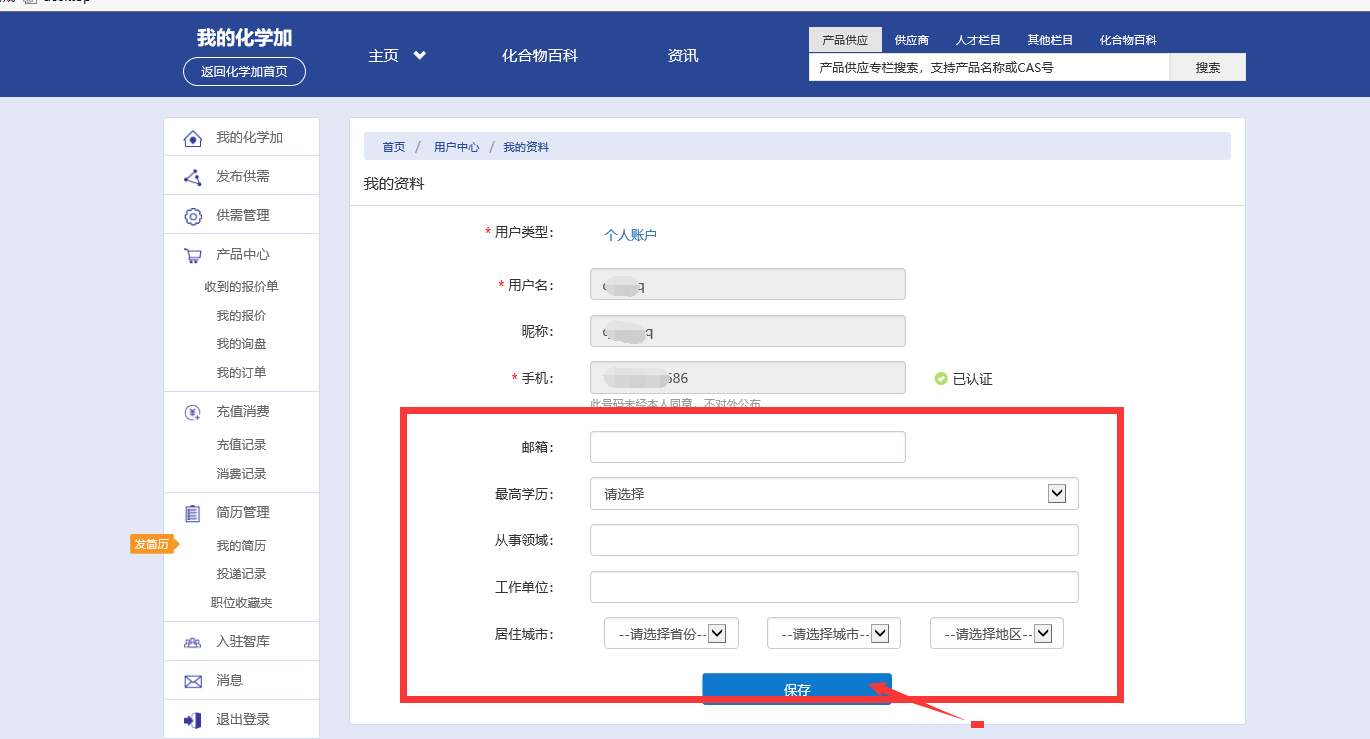Open the district select dropdown
Viewport: 1370px width, 739px height.
pyautogui.click(x=997, y=634)
